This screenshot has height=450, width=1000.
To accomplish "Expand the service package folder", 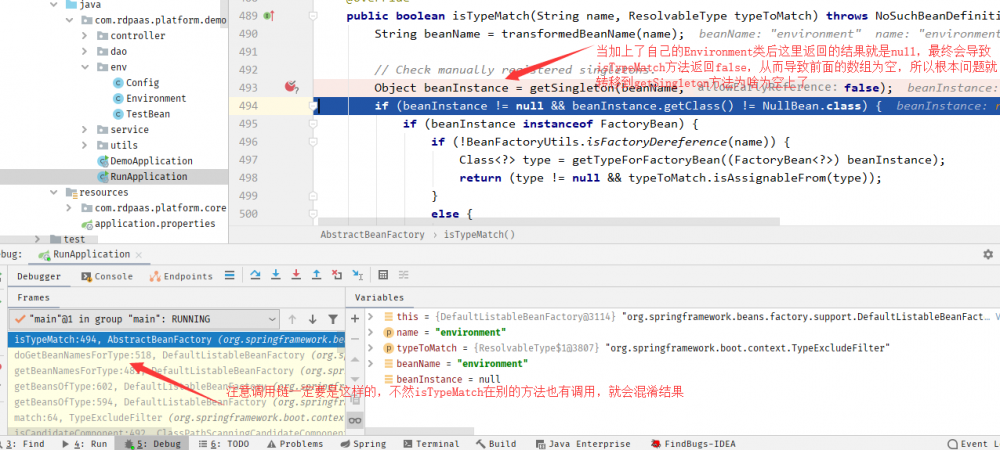I will click(x=85, y=129).
